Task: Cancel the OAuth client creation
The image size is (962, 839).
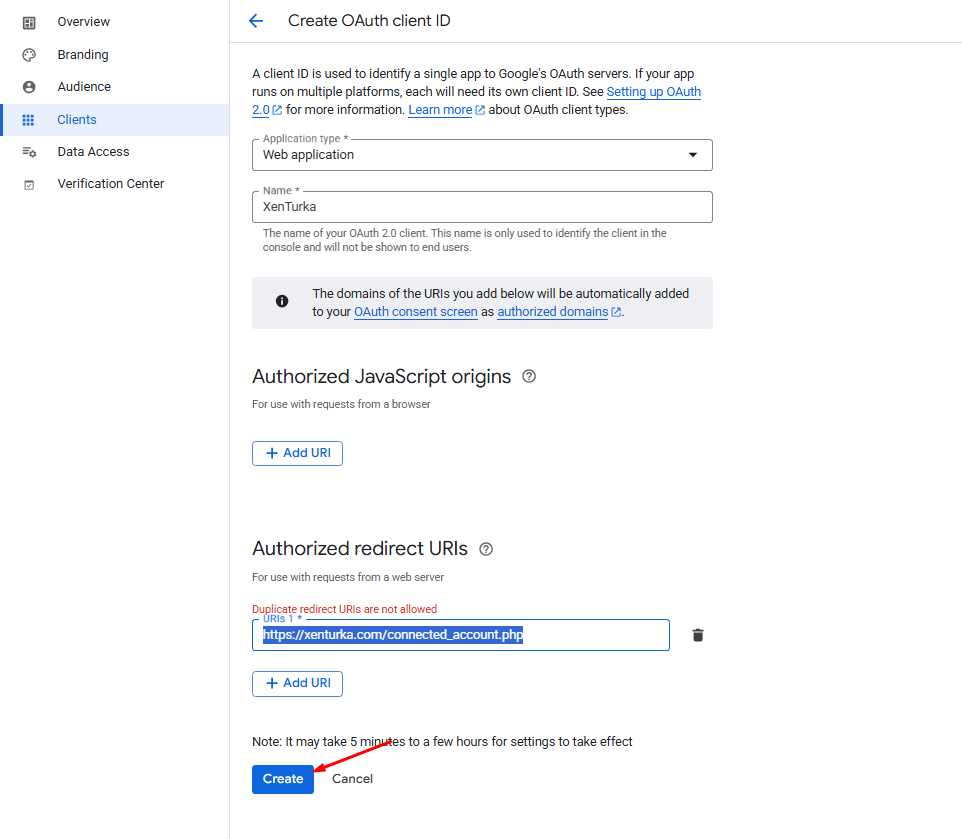Action: (352, 780)
